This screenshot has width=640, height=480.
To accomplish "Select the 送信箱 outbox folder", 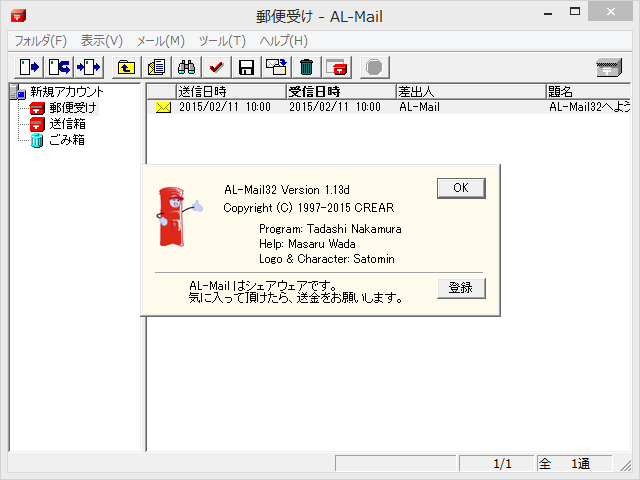I will tap(67, 124).
